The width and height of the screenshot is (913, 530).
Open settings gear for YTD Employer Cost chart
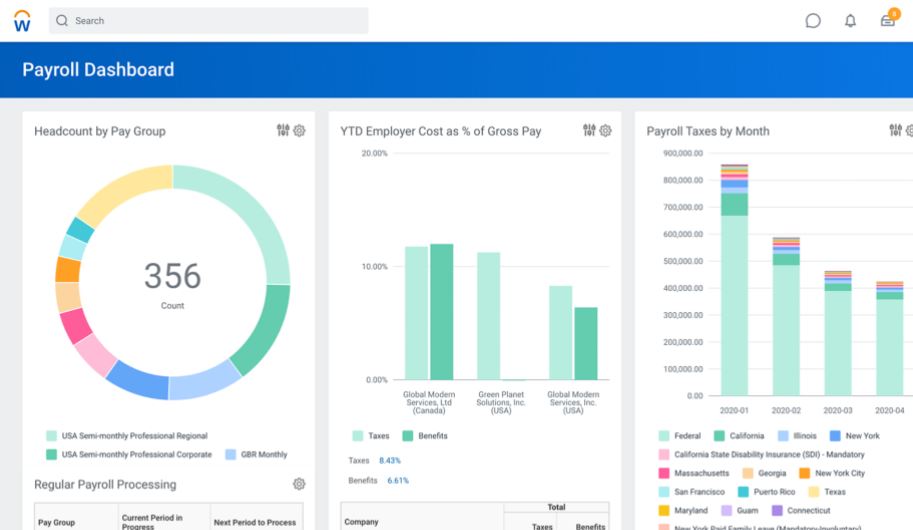(x=606, y=130)
